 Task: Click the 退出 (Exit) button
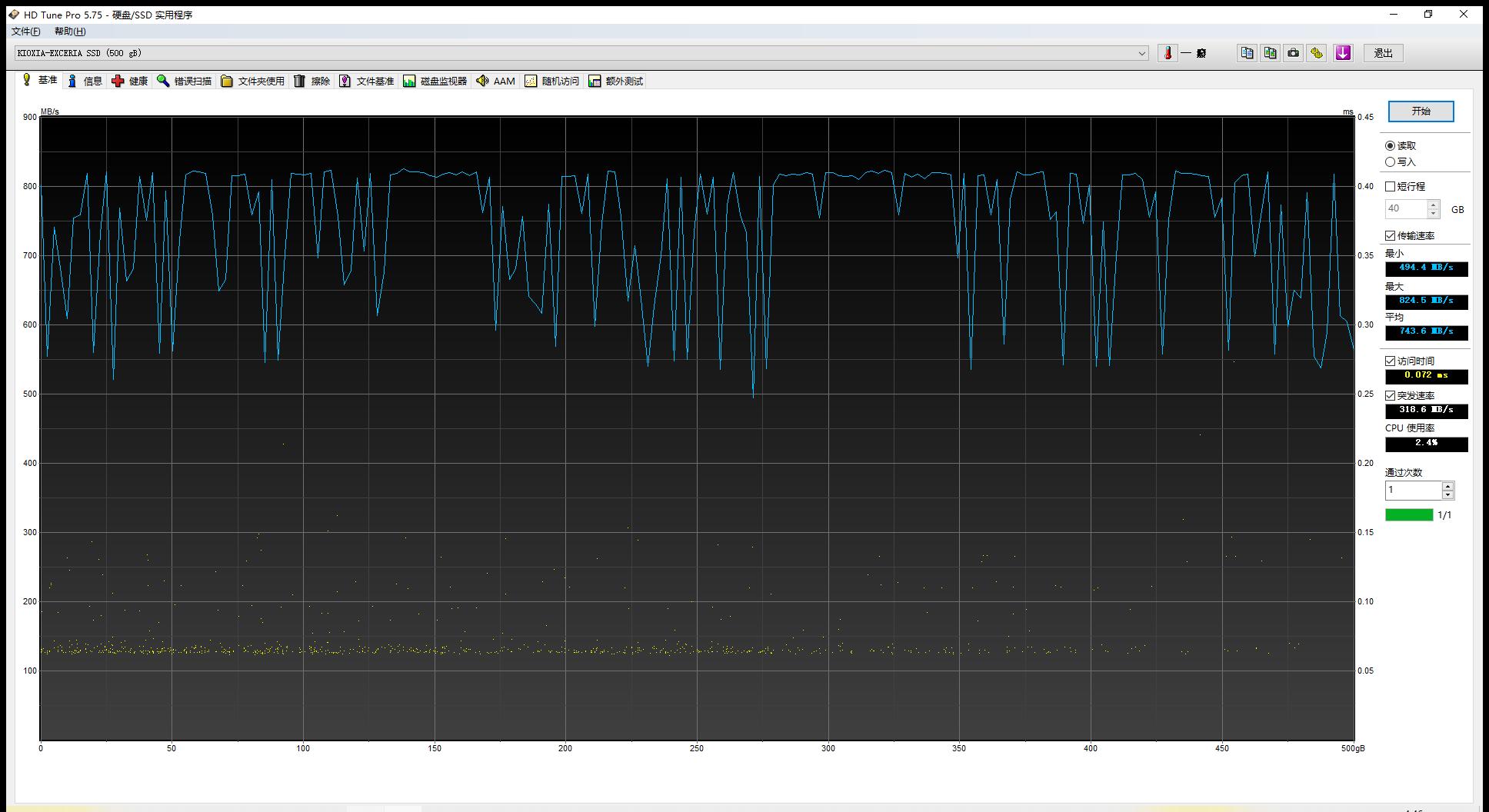tap(1383, 53)
